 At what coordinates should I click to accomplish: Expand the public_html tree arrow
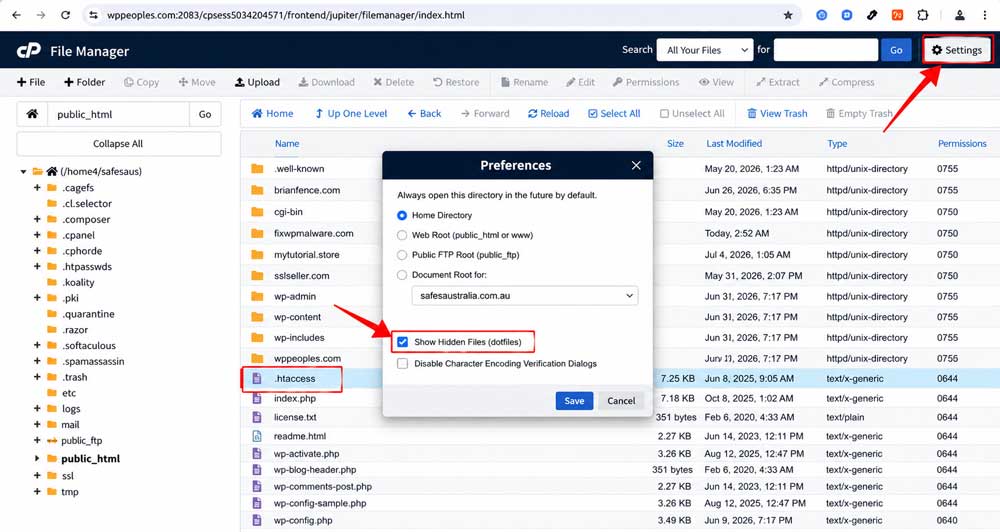(x=36, y=459)
